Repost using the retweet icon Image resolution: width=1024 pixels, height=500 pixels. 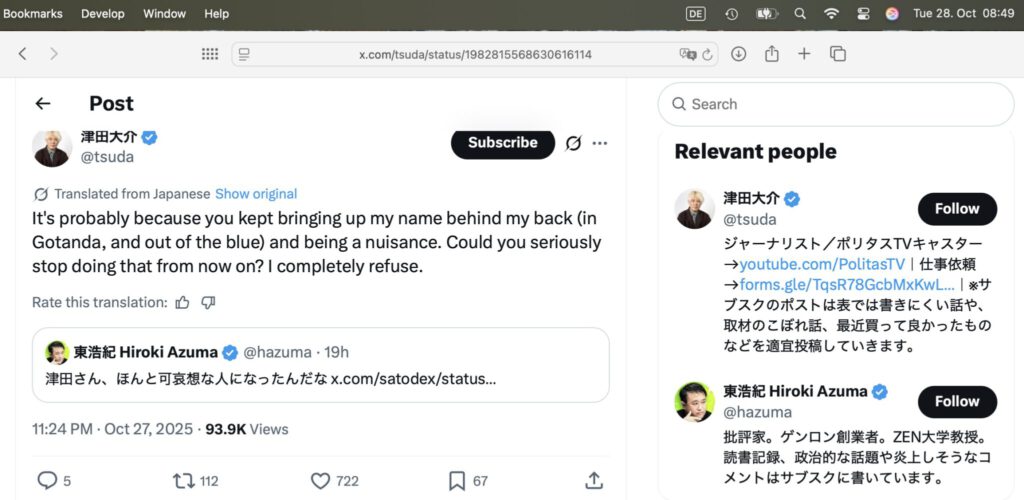tap(184, 481)
